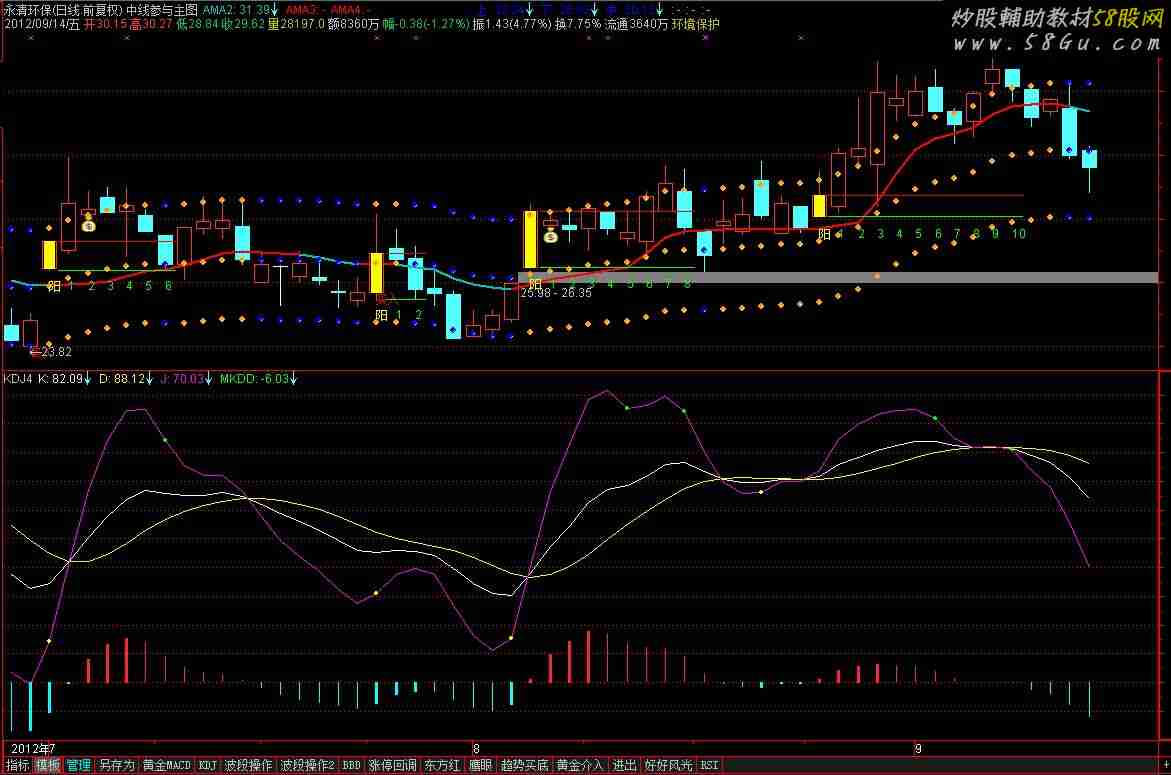The width and height of the screenshot is (1171, 775).
Task: Click the 管理 manage button
Action: coord(78,766)
